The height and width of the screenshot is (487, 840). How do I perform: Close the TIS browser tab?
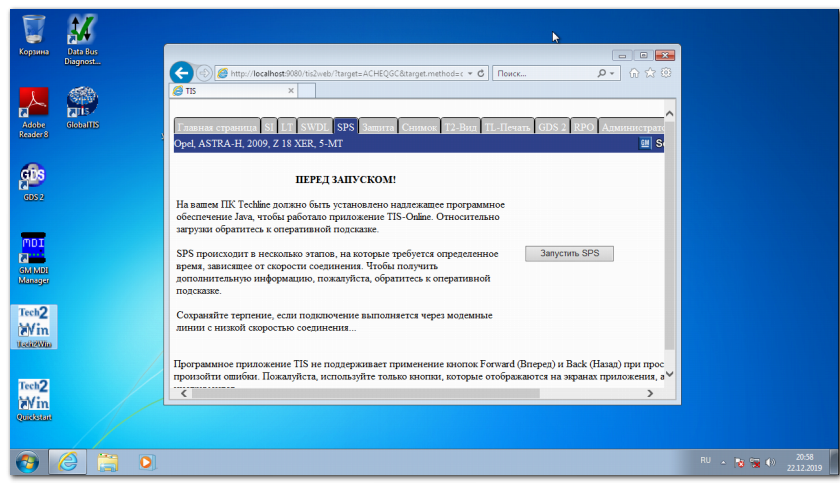[x=291, y=91]
